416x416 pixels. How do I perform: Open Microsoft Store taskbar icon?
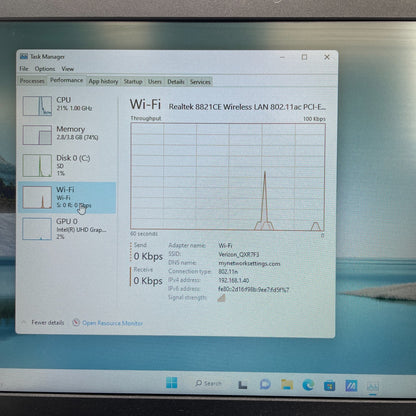pos(330,386)
